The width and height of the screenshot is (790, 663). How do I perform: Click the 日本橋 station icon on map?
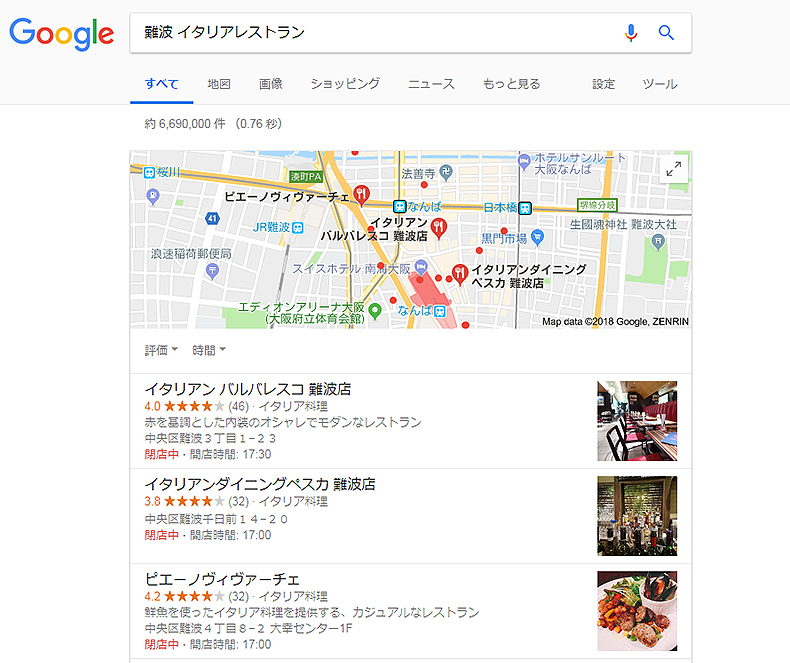pyautogui.click(x=525, y=208)
